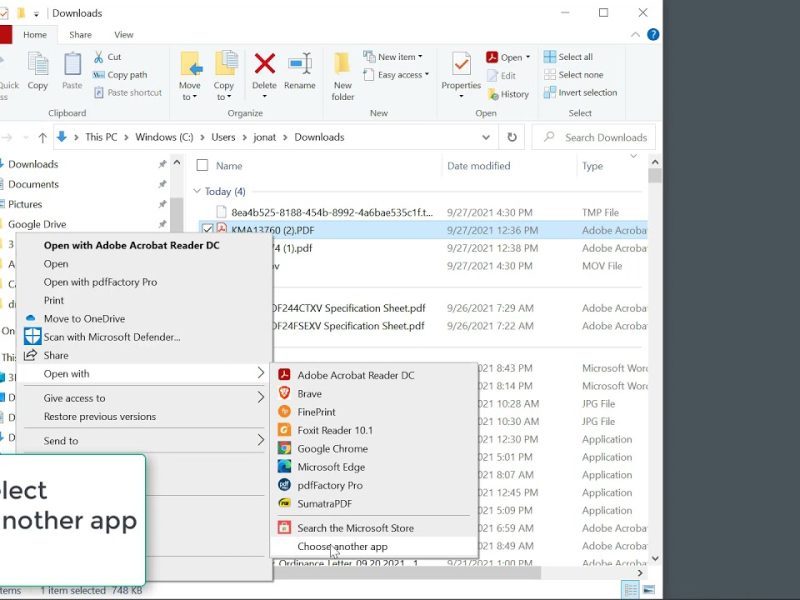Click Restore previous versions
800x600 pixels.
click(x=144, y=416)
